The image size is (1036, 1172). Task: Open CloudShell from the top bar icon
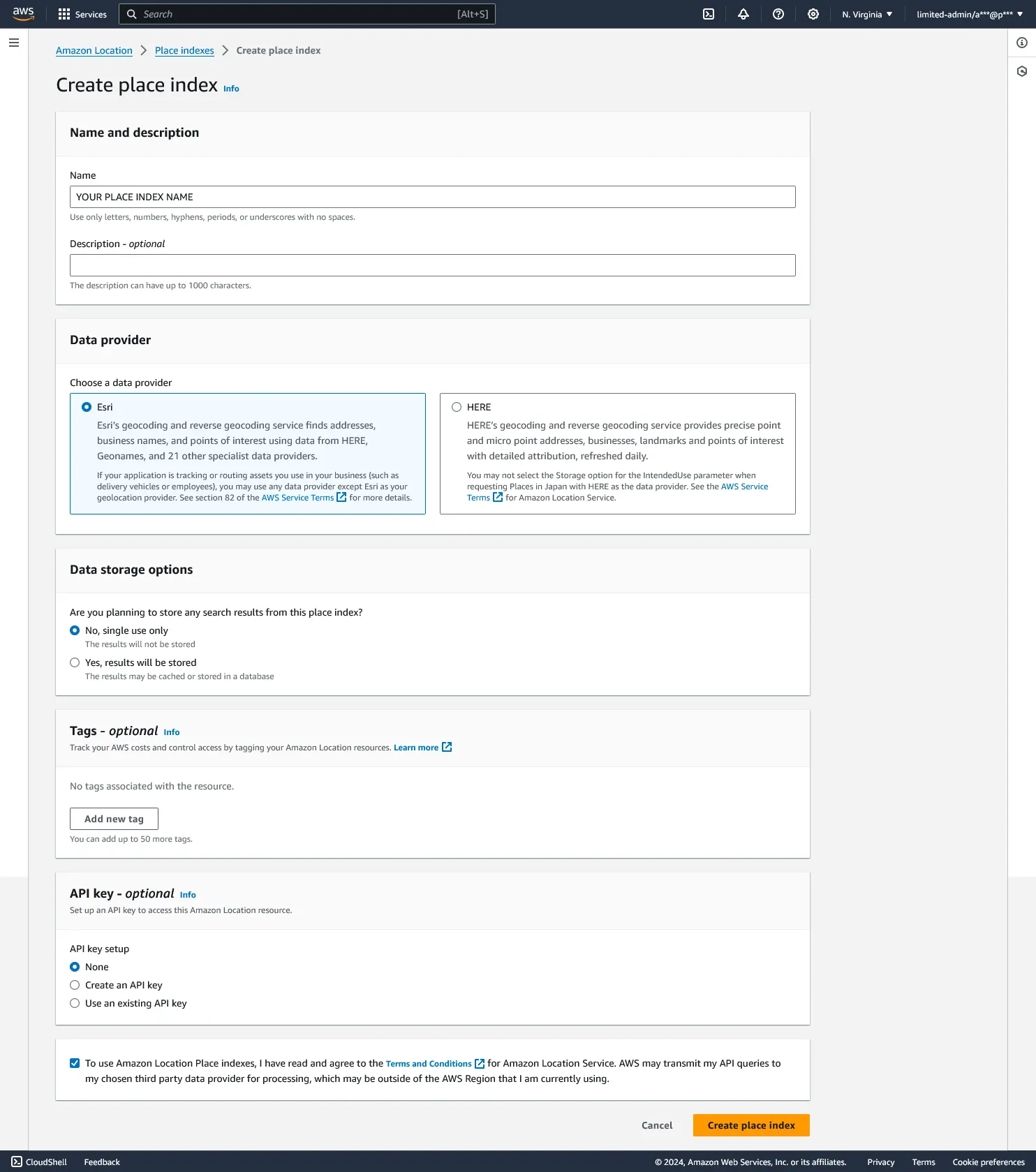[x=709, y=14]
